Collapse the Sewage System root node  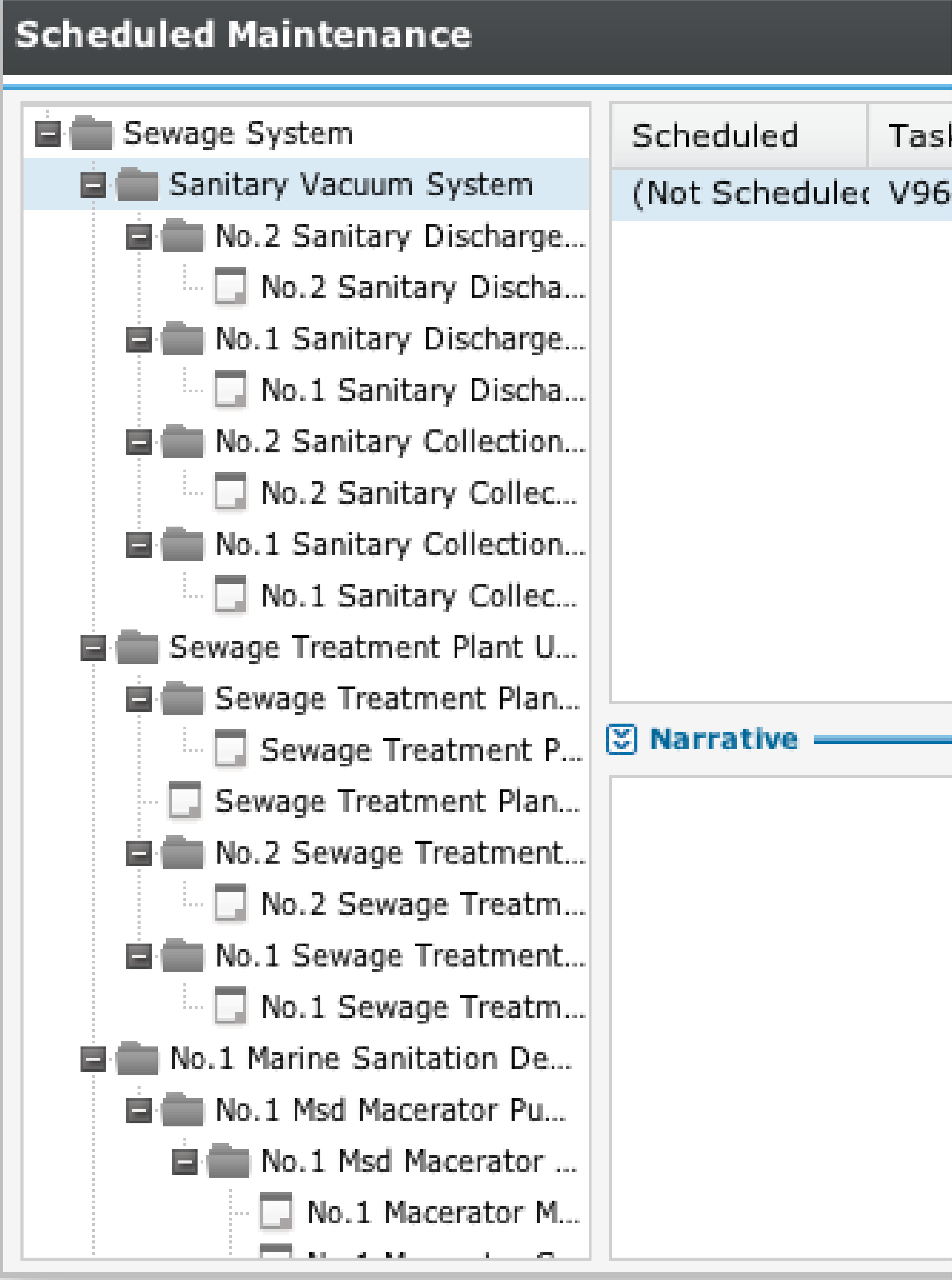47,134
